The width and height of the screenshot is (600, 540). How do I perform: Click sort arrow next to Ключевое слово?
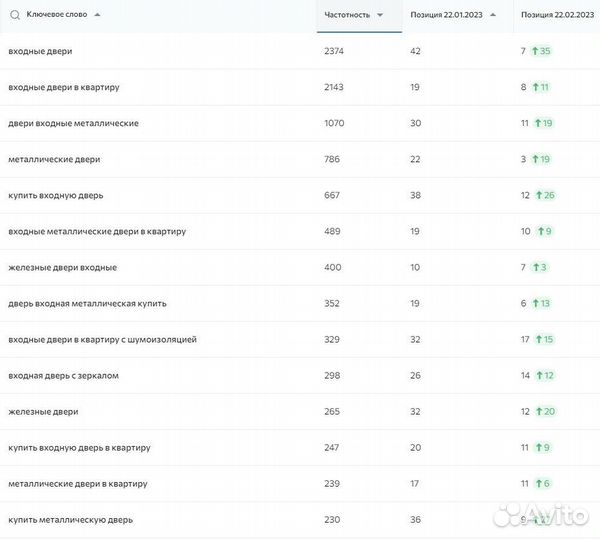point(97,15)
